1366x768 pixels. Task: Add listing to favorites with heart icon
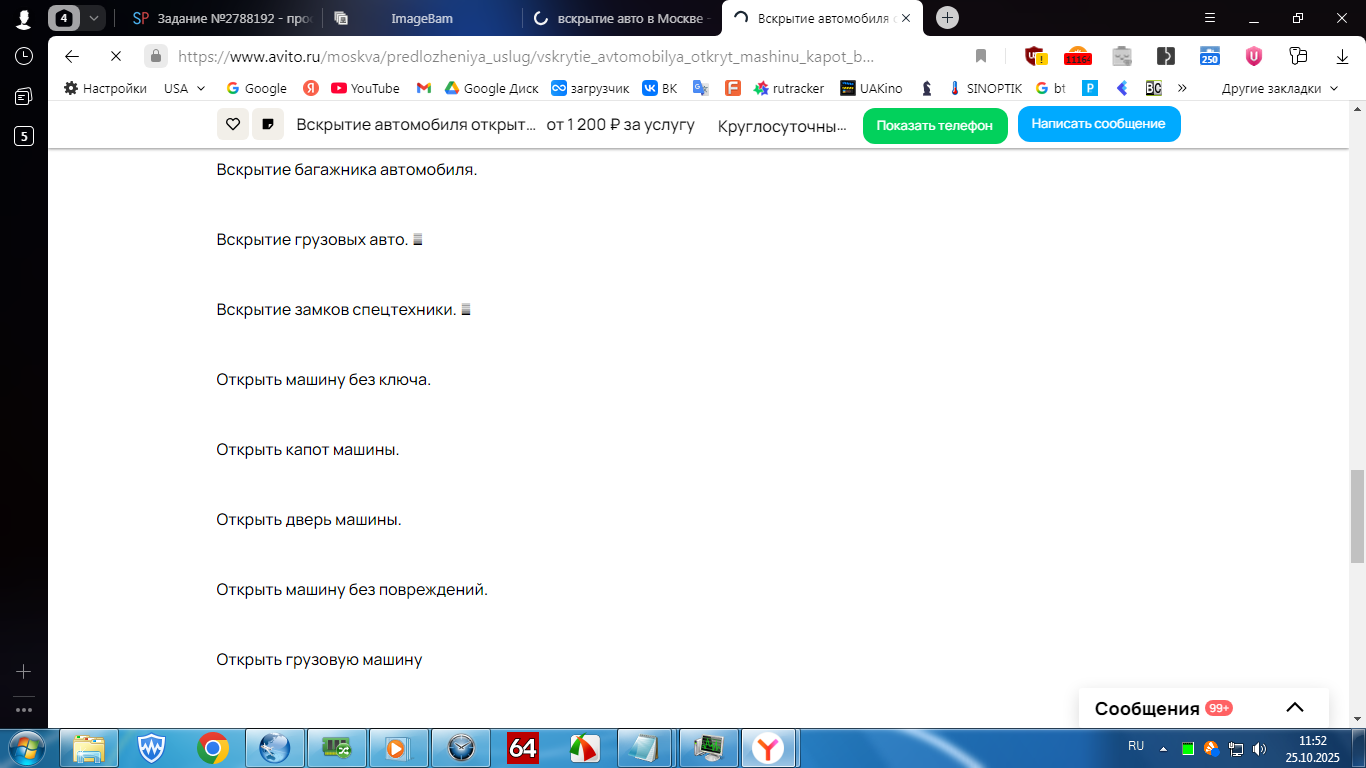(232, 124)
